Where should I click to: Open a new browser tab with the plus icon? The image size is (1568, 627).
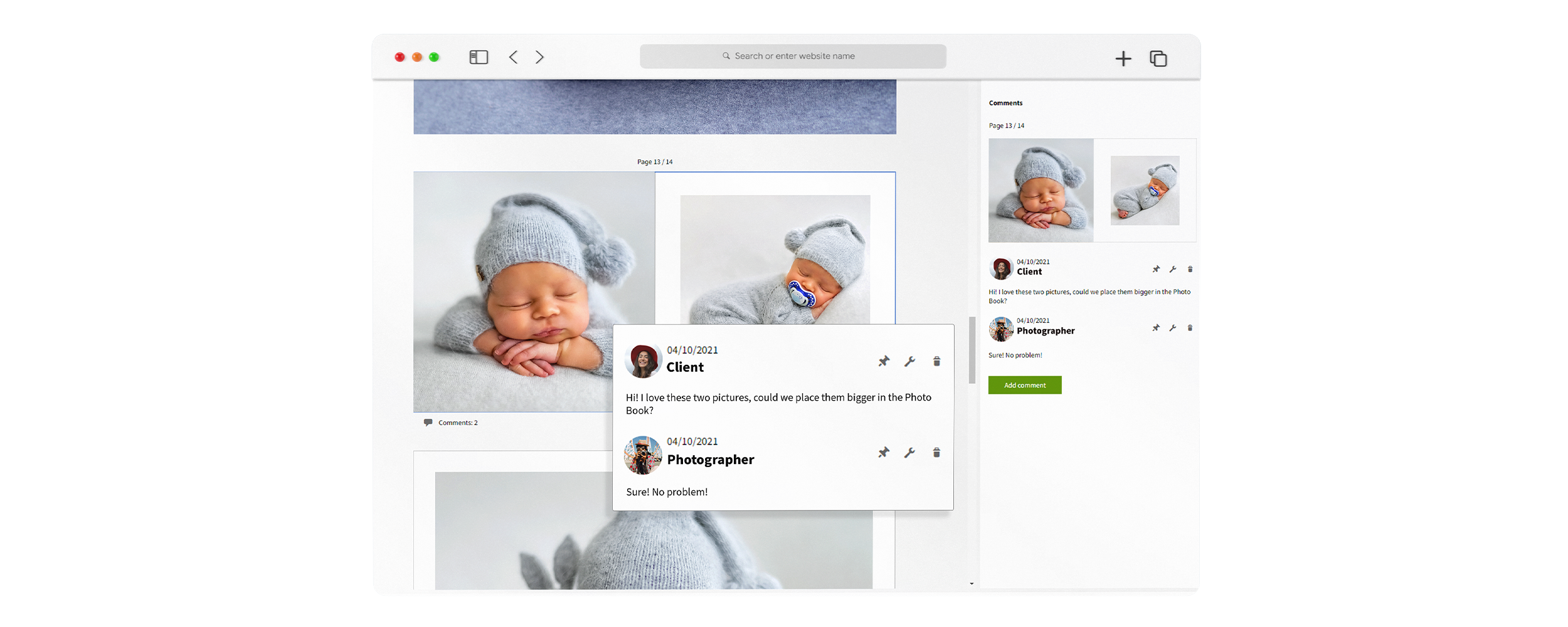pos(1123,57)
